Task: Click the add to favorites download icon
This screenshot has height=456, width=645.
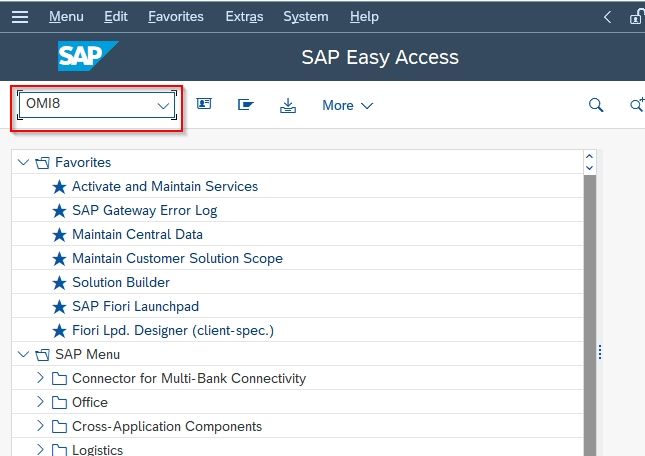Action: pos(288,105)
